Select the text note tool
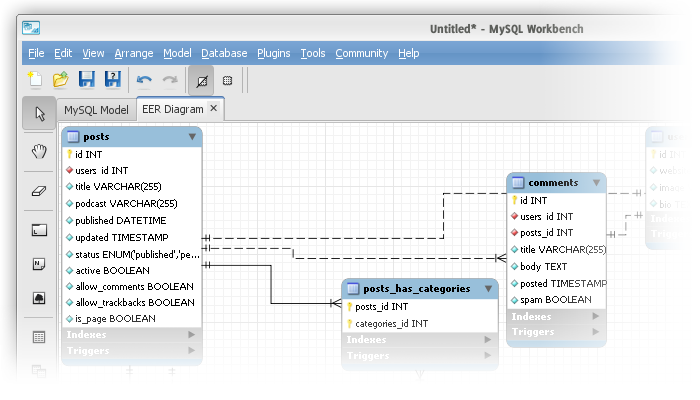The height and width of the screenshot is (400, 700). [39, 264]
